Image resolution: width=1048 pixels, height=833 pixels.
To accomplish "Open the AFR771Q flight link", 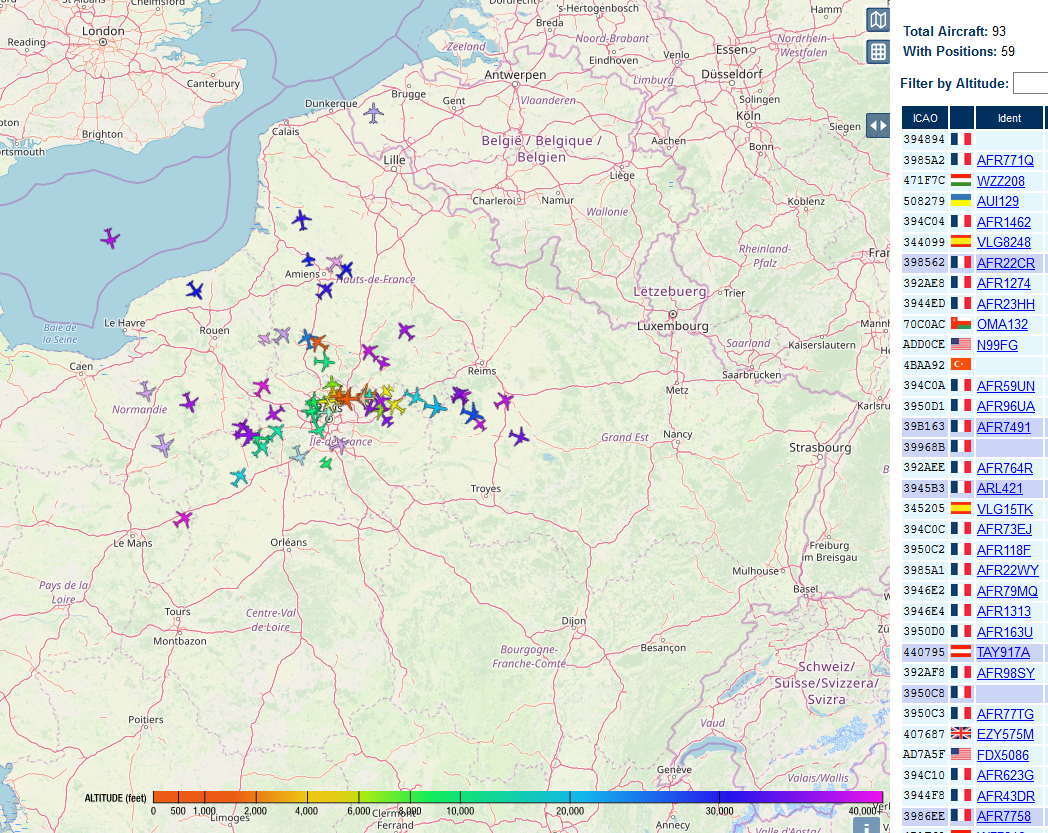I will (1003, 160).
